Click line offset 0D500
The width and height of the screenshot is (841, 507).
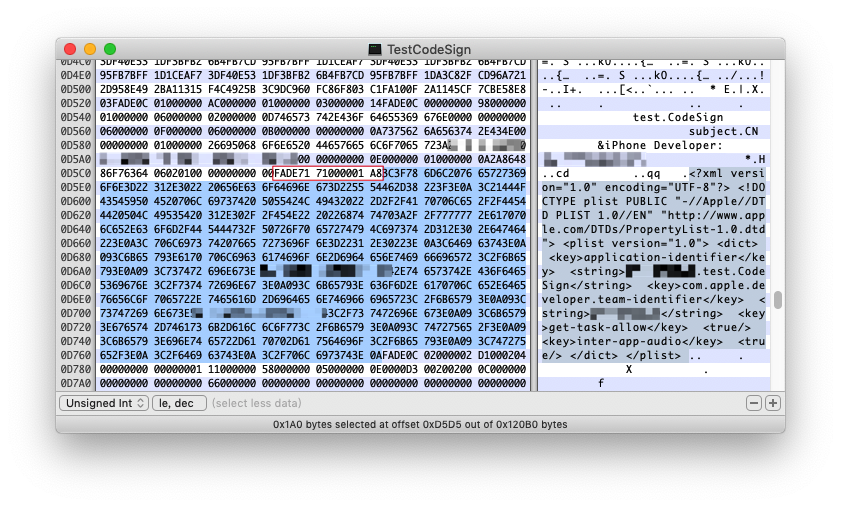(76, 89)
